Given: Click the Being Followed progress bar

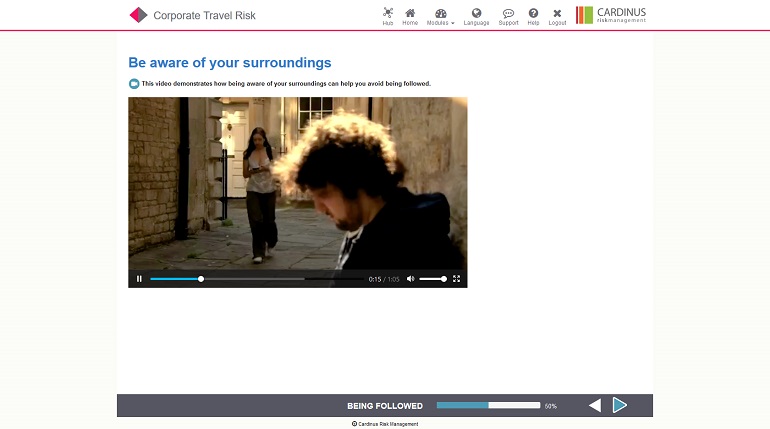Looking at the screenshot, I should tap(488, 405).
